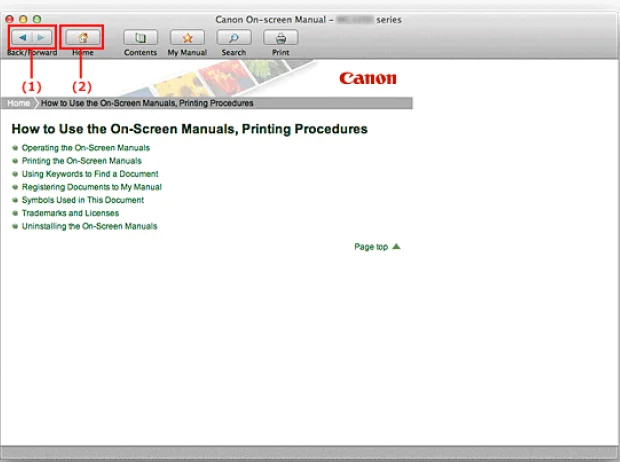
Task: Open Symbols Used in This Document
Action: [x=83, y=200]
